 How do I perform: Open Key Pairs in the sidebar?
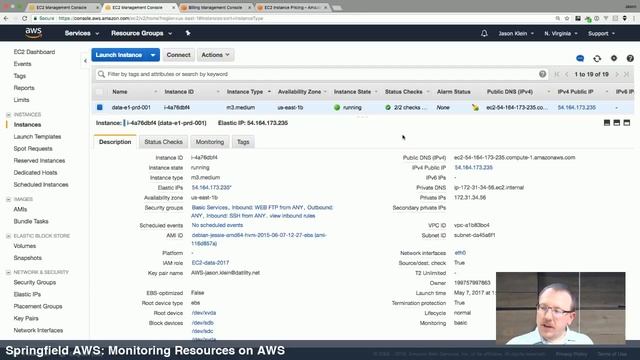click(26, 318)
